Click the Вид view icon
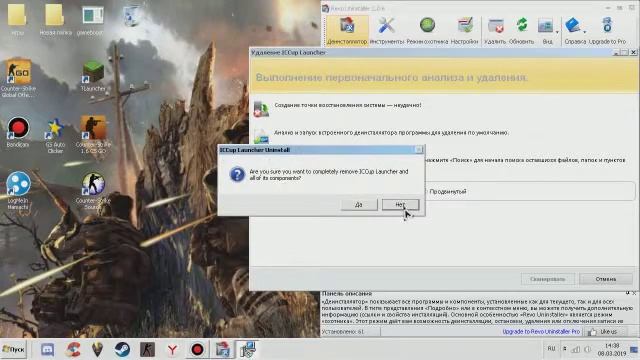The width and height of the screenshot is (640, 360). [546, 31]
